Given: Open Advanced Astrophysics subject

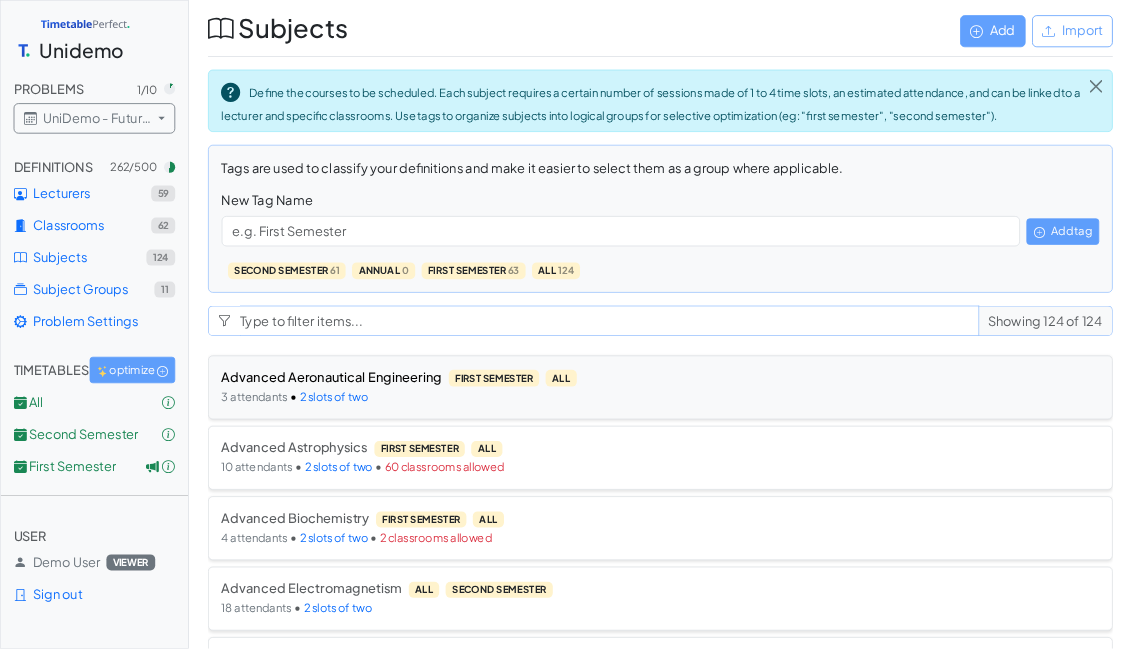Looking at the screenshot, I should click(x=660, y=458).
